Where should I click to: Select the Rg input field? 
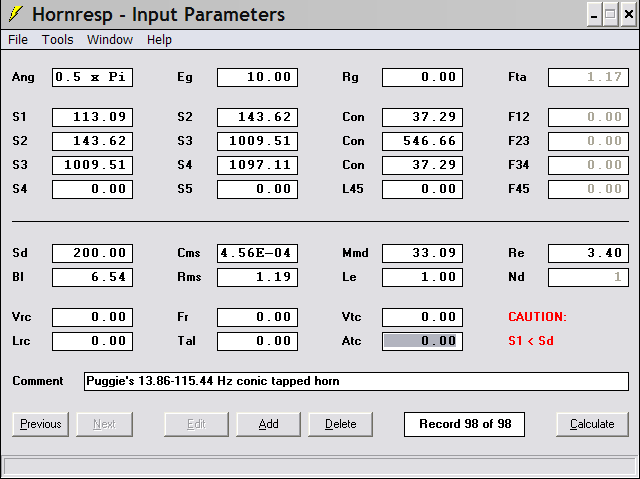[422, 77]
